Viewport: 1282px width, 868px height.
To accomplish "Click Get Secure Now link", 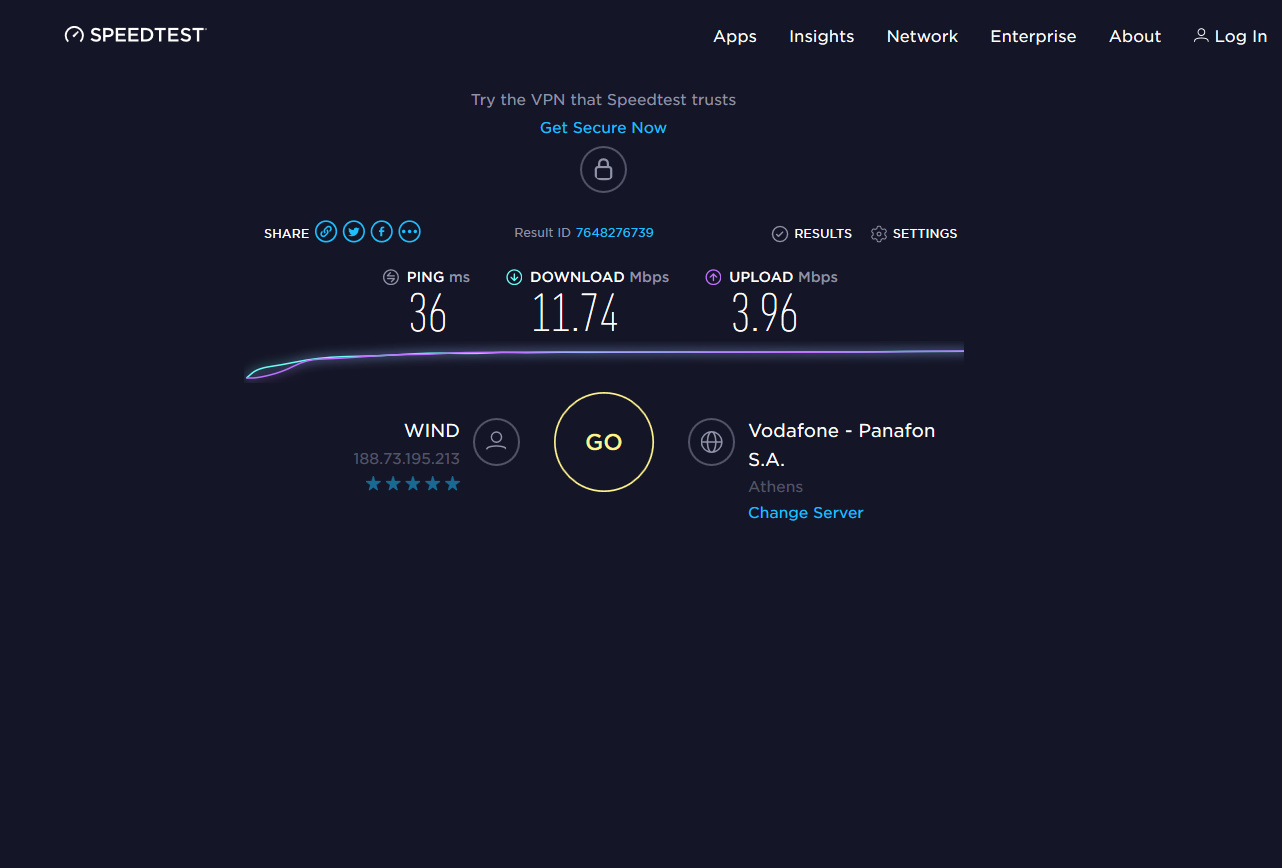I will 603,128.
